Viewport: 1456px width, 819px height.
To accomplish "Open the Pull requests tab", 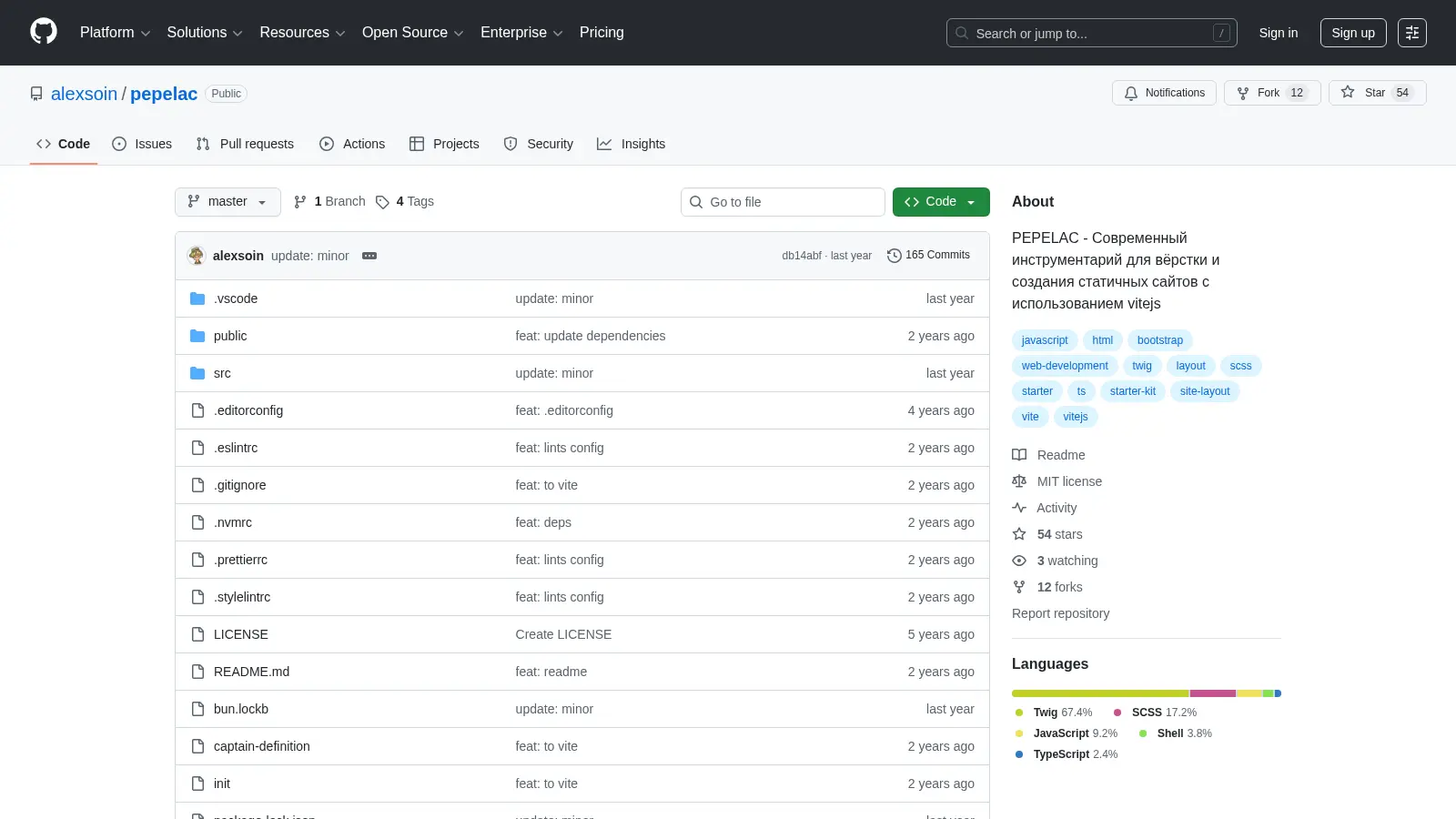I will 245,144.
